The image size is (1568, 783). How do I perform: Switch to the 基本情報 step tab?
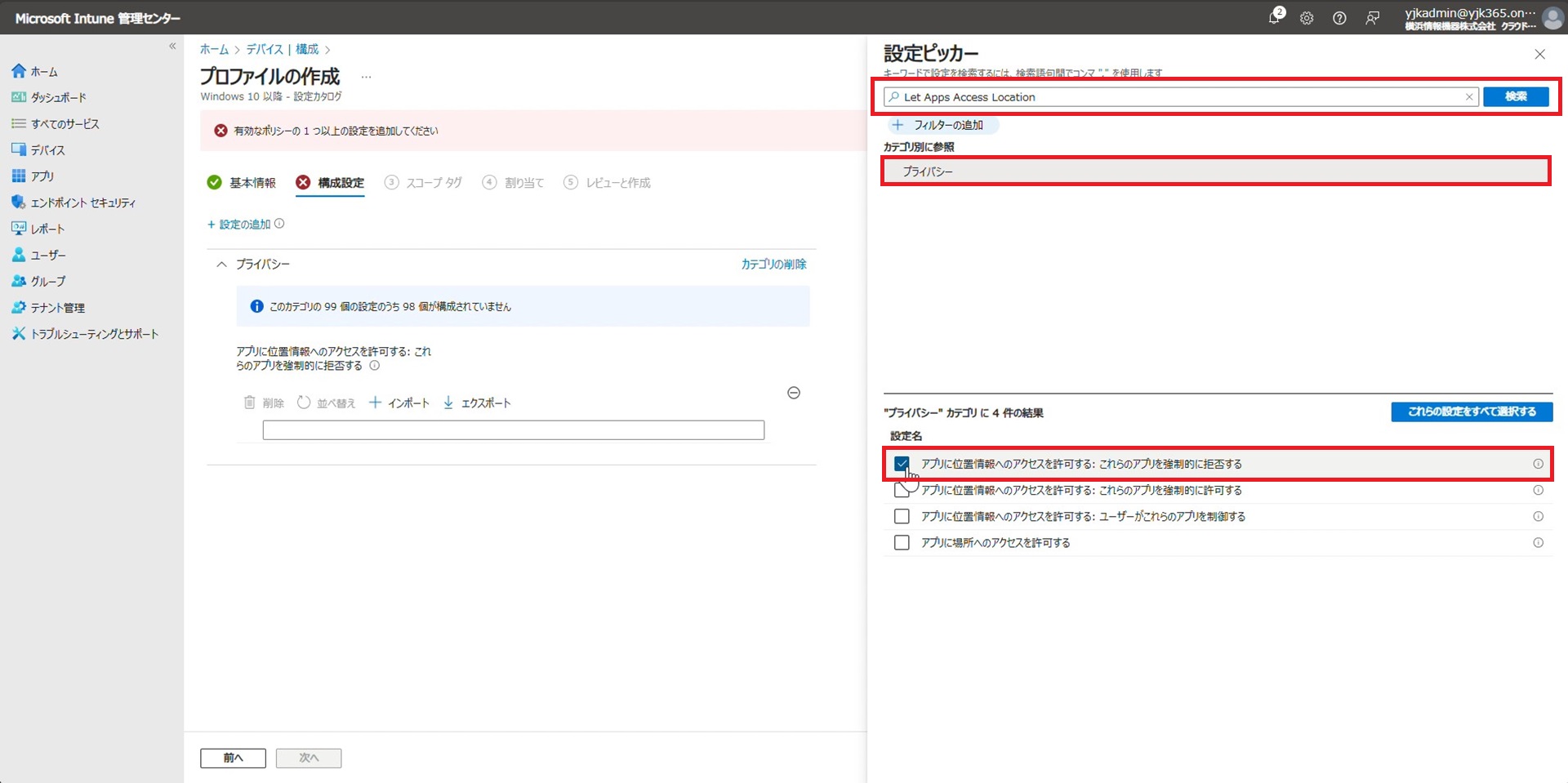pos(242,182)
